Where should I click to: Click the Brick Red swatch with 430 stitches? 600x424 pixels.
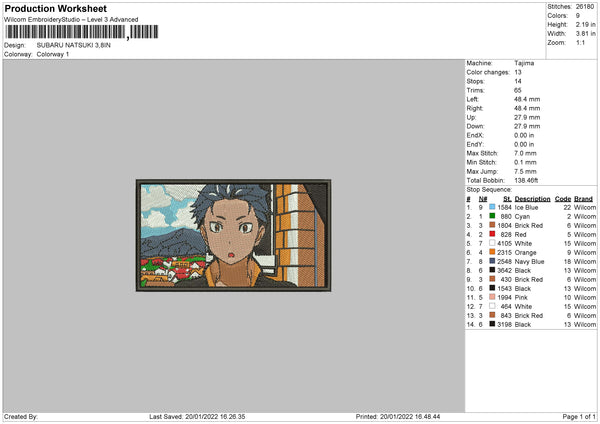[492, 279]
